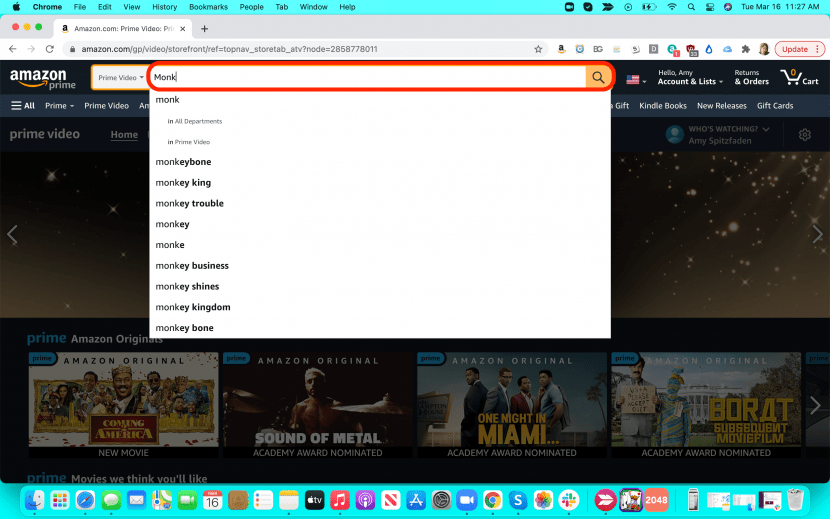Click the Chrome profile avatar
Image resolution: width=830 pixels, height=519 pixels.
pos(764,49)
